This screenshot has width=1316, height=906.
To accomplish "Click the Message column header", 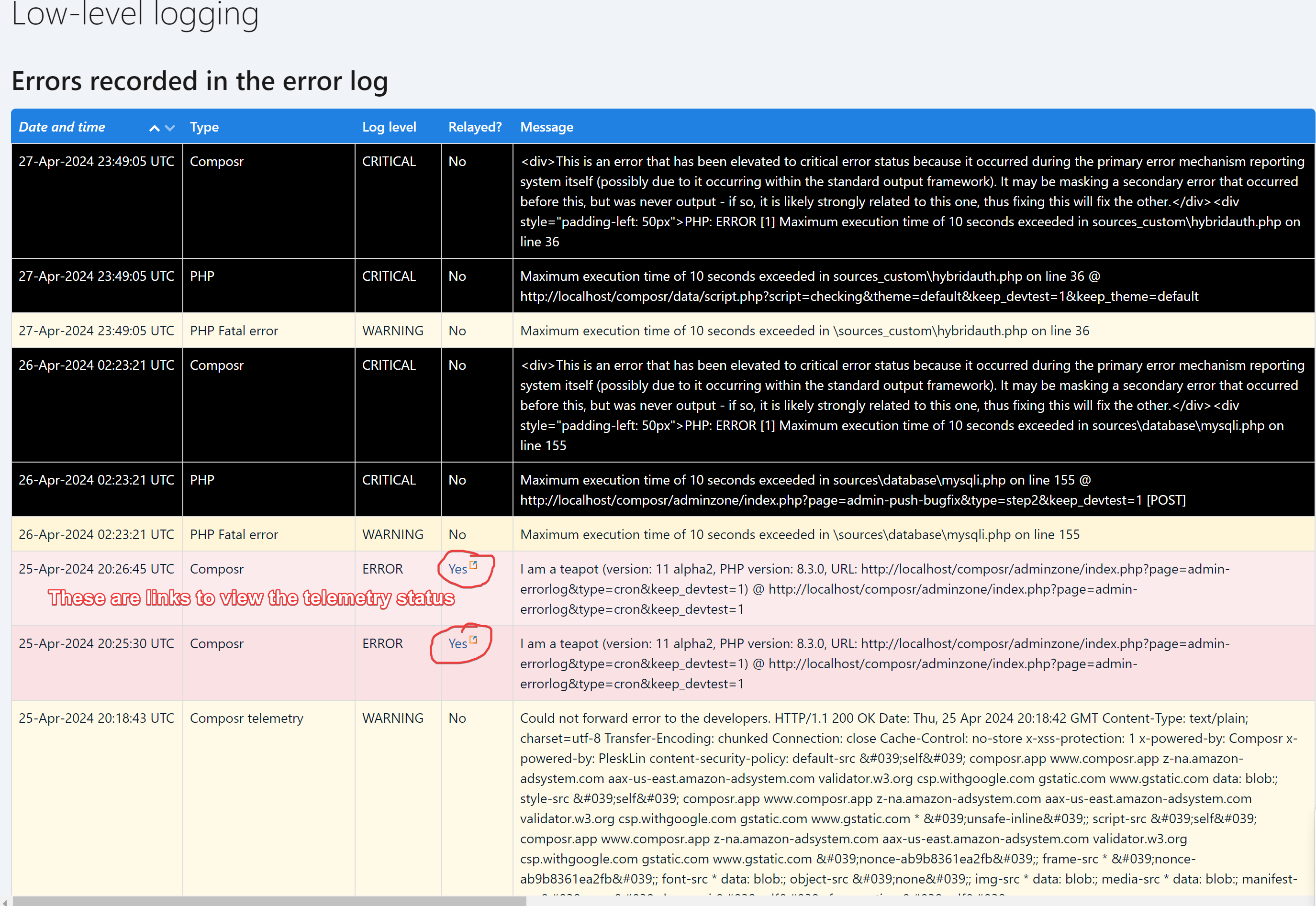I will pos(546,127).
